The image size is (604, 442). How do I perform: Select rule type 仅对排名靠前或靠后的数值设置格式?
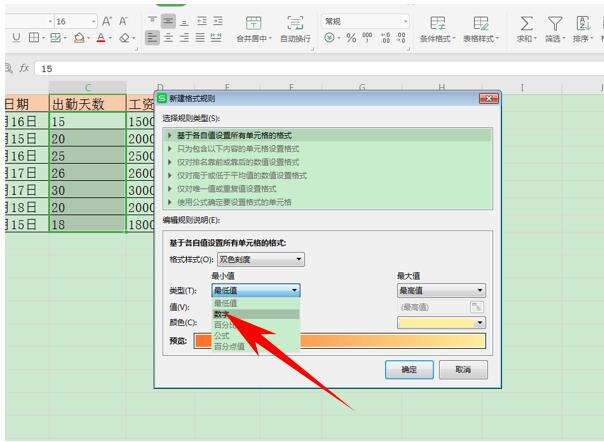coord(327,162)
